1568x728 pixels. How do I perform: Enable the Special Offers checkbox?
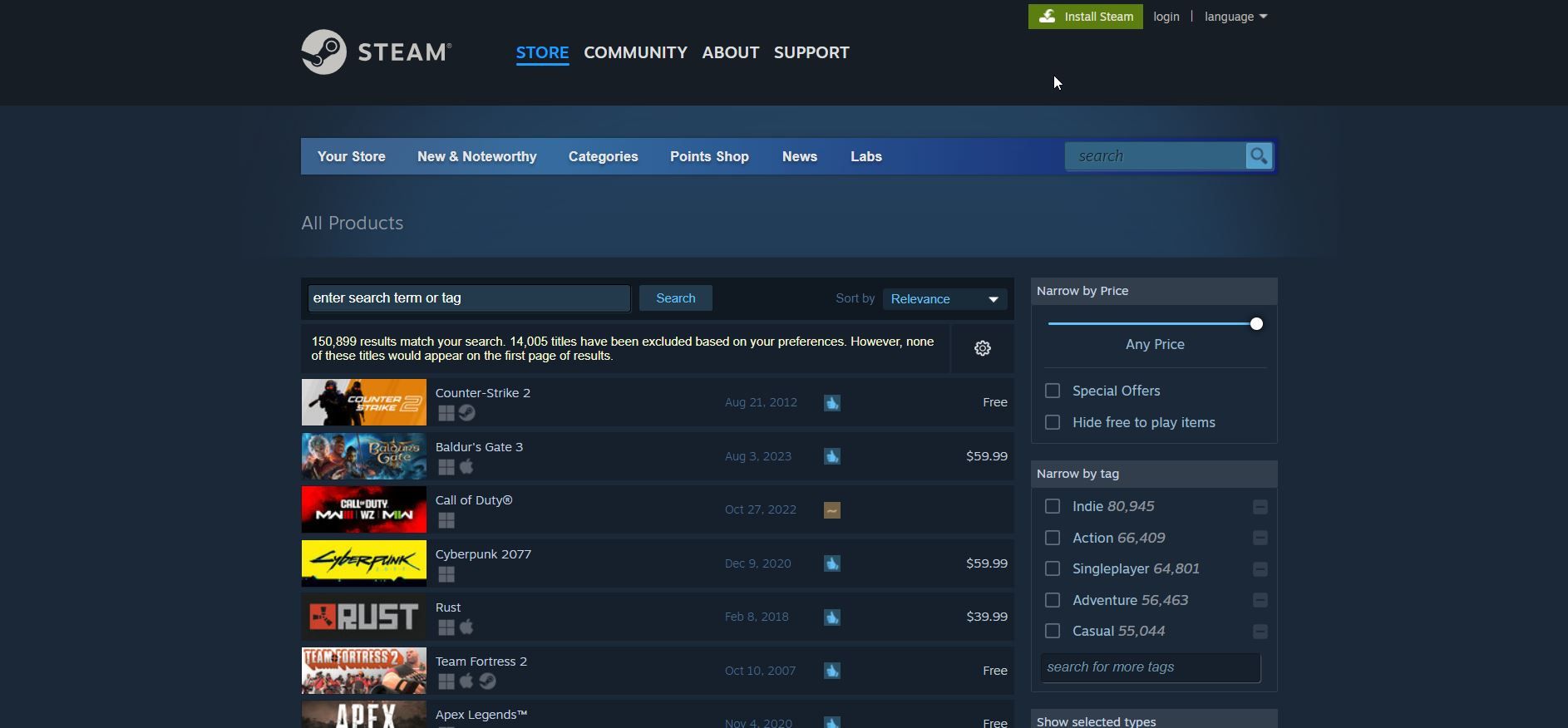pyautogui.click(x=1053, y=391)
